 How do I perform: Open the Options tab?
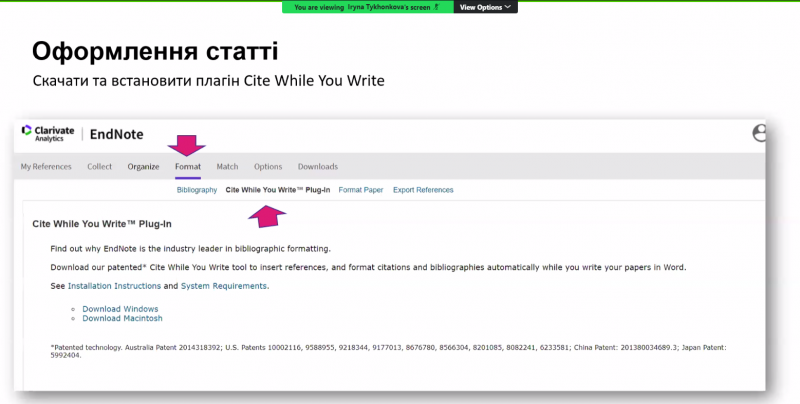tap(268, 166)
